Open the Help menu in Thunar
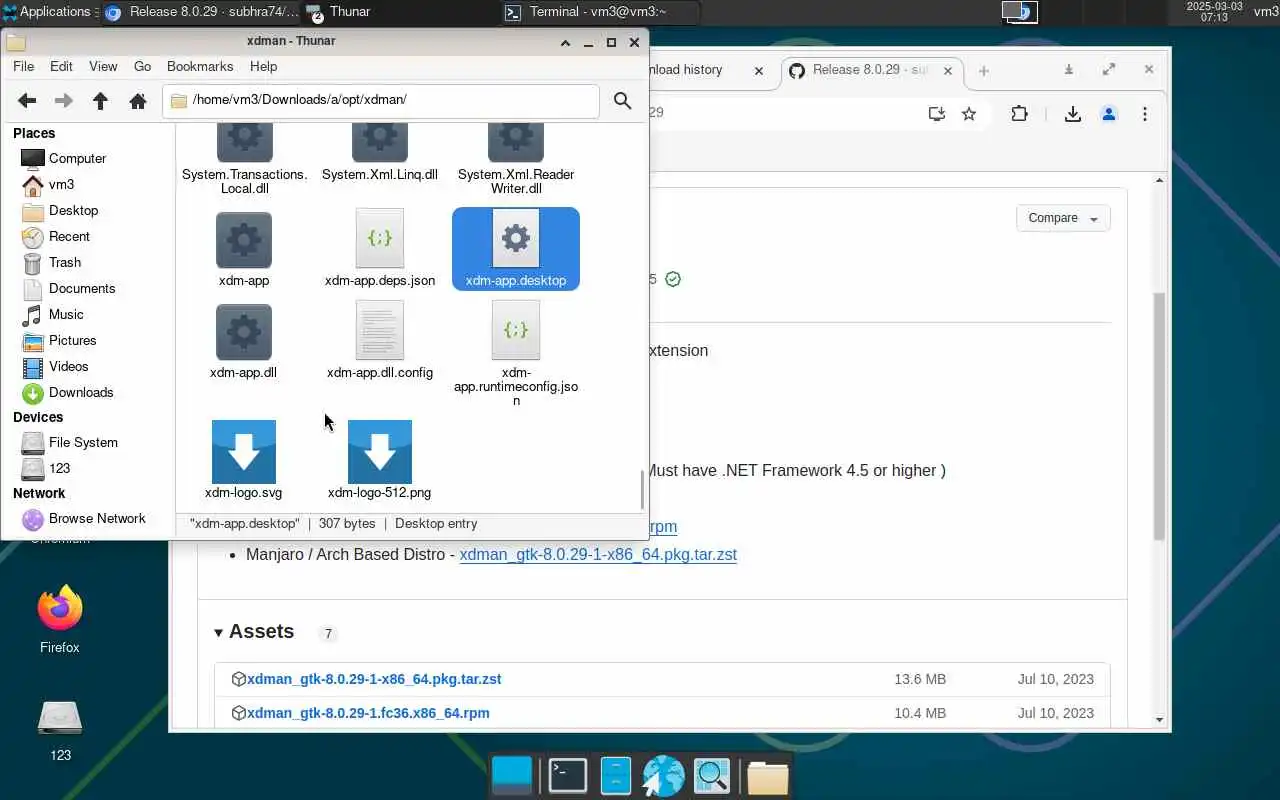Screen dimensions: 1280x800 point(263,66)
